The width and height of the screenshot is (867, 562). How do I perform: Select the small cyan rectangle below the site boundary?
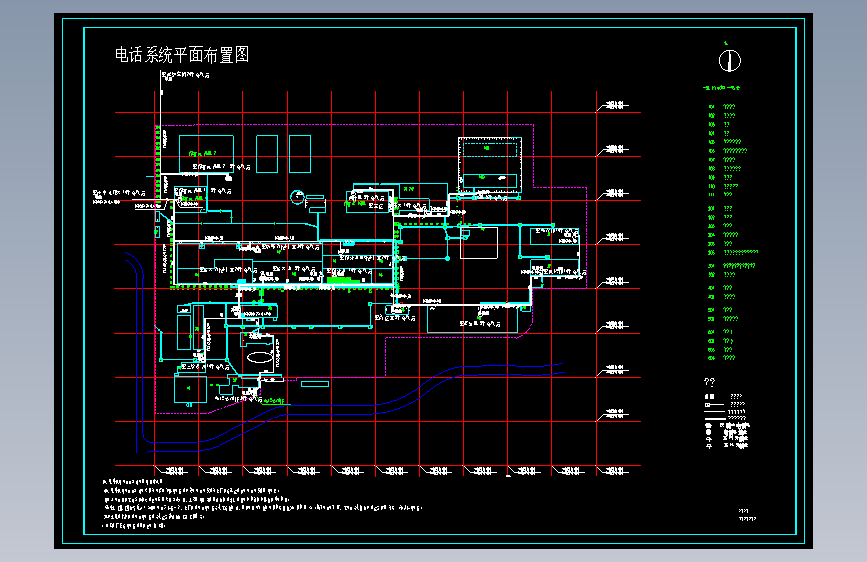(x=315, y=384)
